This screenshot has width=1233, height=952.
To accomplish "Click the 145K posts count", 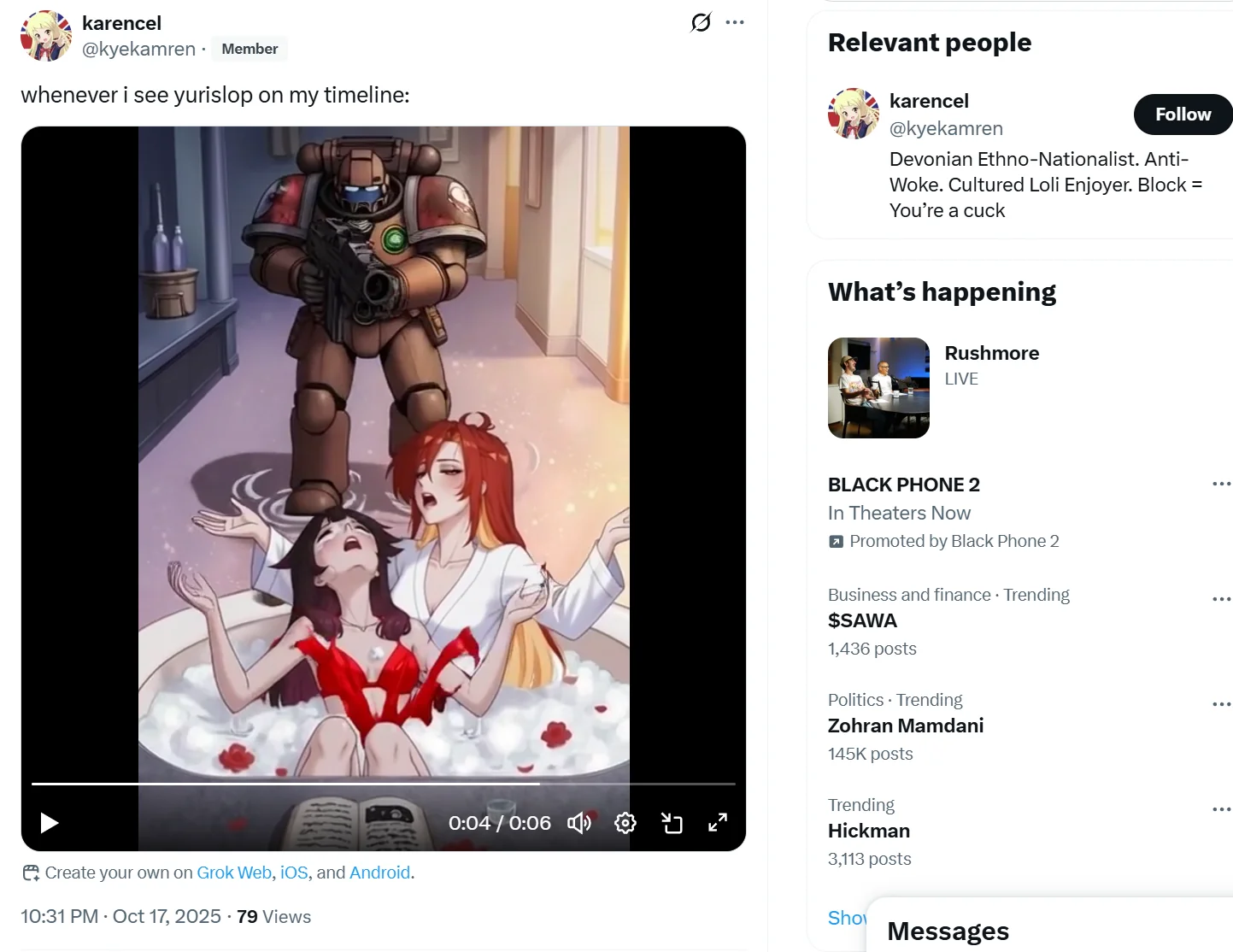I will pos(871,754).
